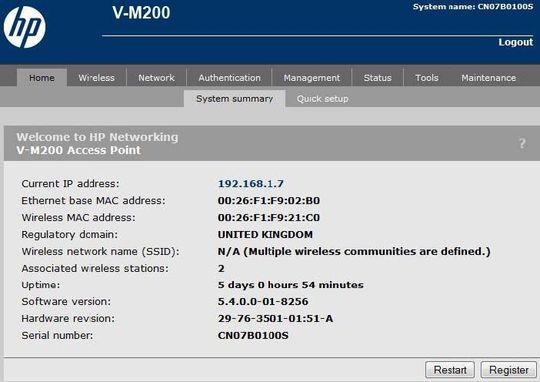Open the Status tab

[x=377, y=78]
